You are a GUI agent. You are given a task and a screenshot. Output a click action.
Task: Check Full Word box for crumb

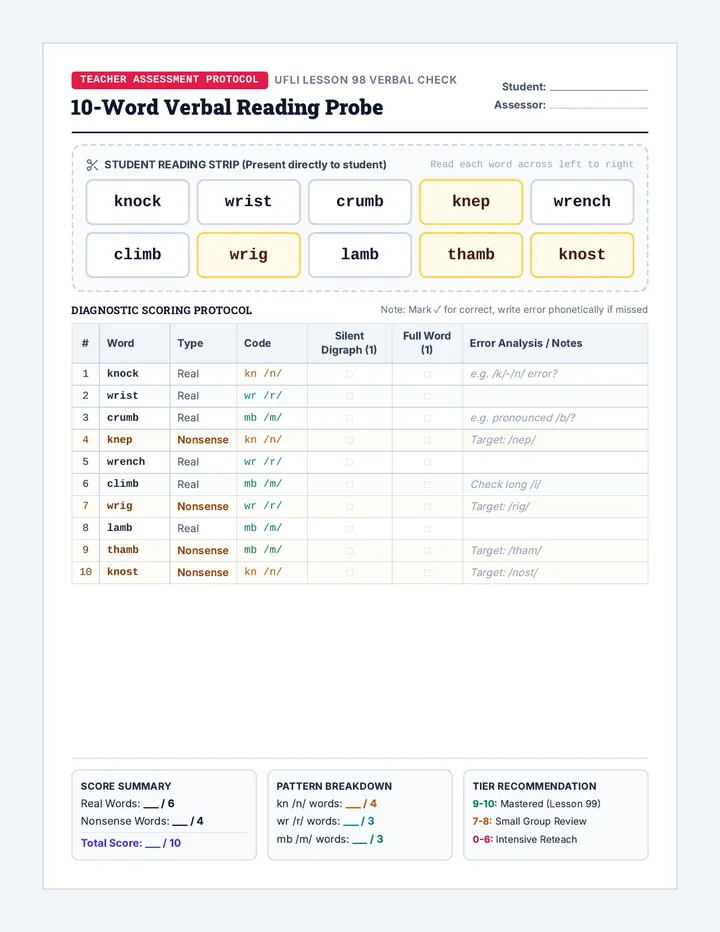pyautogui.click(x=427, y=418)
